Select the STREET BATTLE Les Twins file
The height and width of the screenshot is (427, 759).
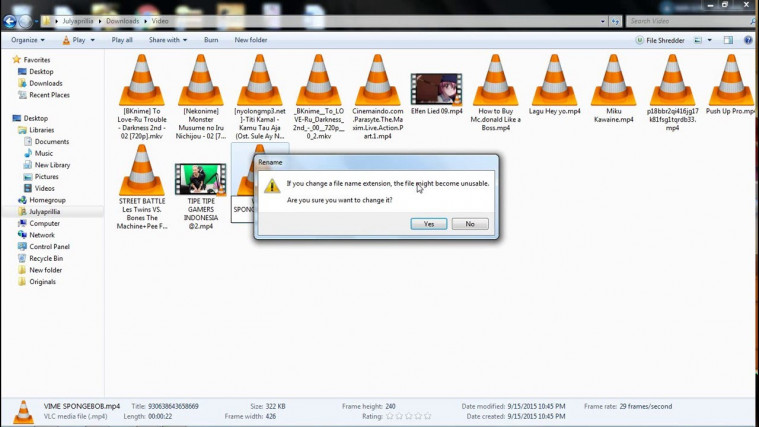pyautogui.click(x=142, y=187)
